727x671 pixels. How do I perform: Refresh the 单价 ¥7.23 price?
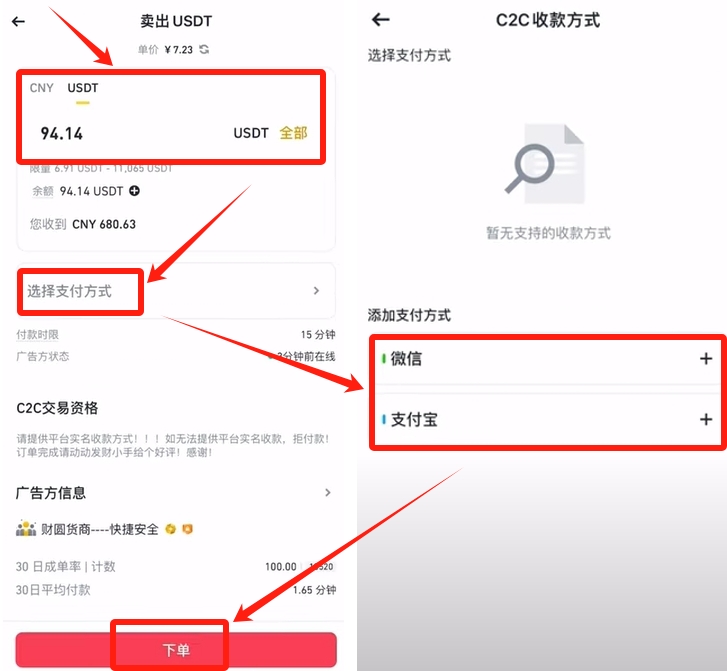click(204, 49)
